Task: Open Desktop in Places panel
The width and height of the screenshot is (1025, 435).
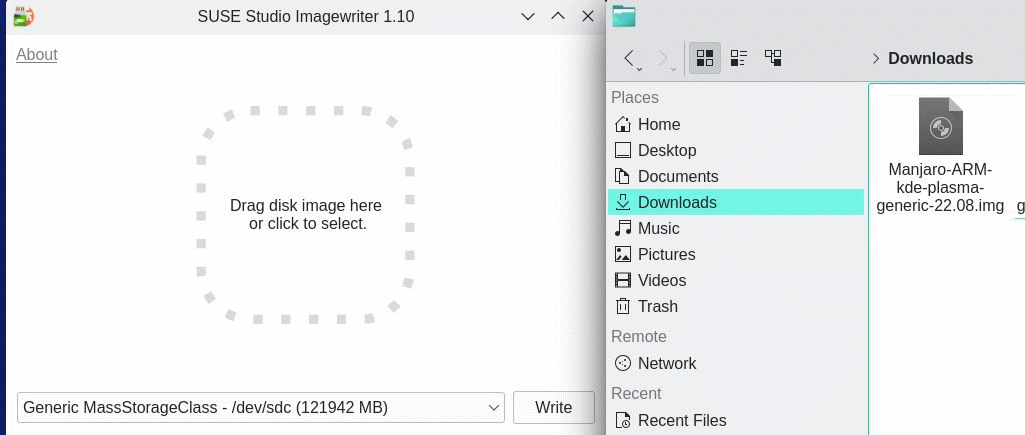Action: pos(735,150)
